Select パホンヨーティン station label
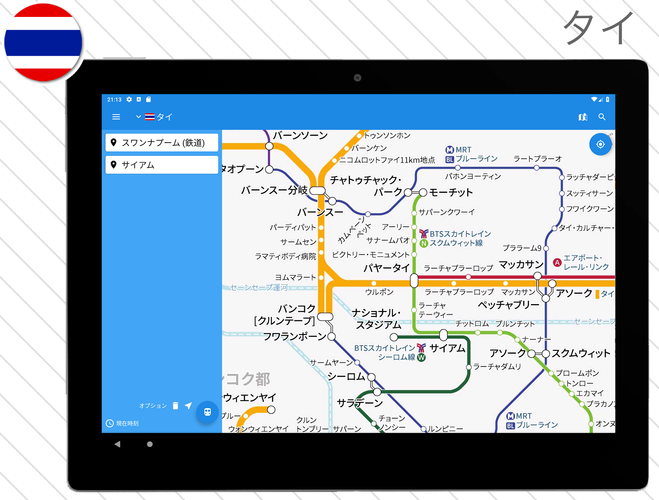Screen dimensions: 659x500 point(473,176)
